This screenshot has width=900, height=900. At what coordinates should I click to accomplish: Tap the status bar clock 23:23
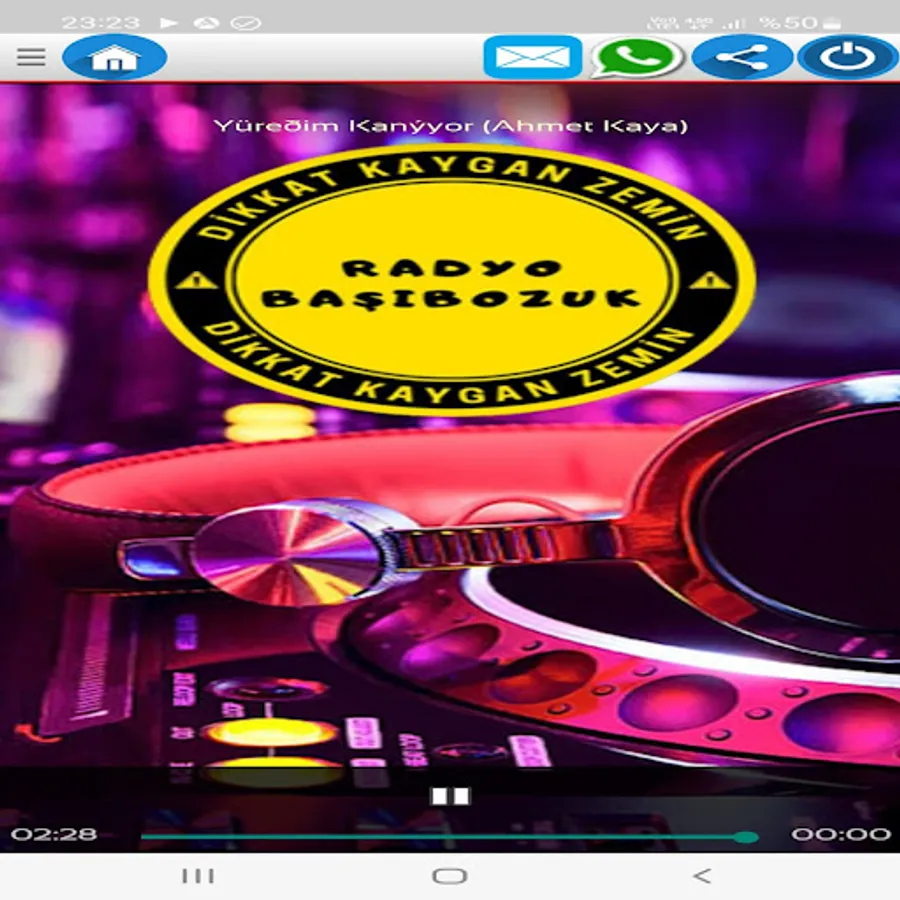click(100, 22)
